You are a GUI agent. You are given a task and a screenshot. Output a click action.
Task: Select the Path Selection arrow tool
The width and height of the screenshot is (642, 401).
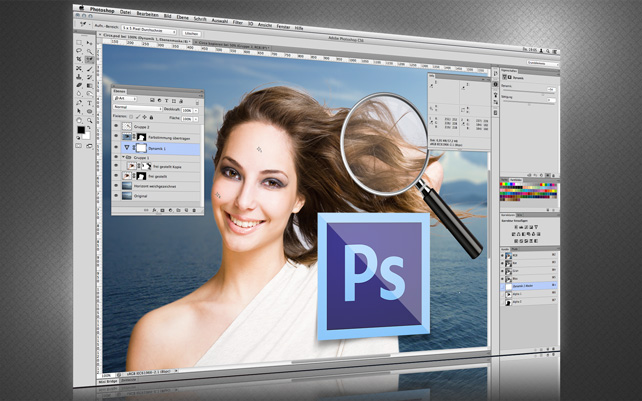click(79, 111)
